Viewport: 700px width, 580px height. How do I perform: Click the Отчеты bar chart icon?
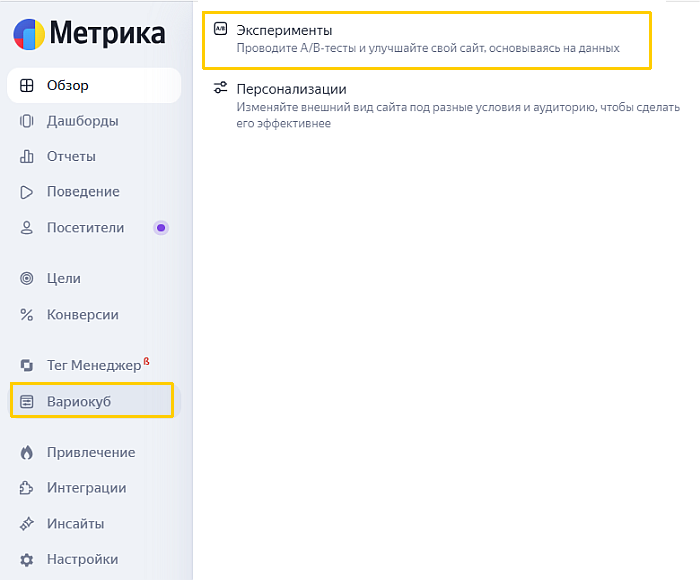coord(27,156)
